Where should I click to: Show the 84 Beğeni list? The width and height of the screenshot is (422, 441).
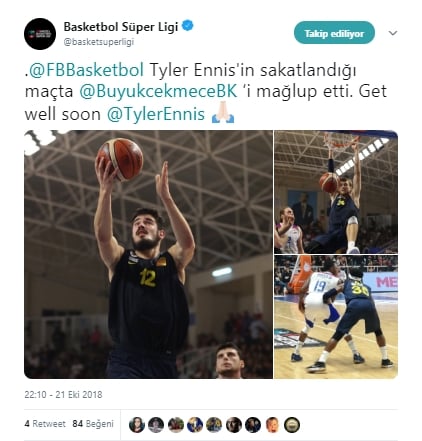(x=93, y=424)
